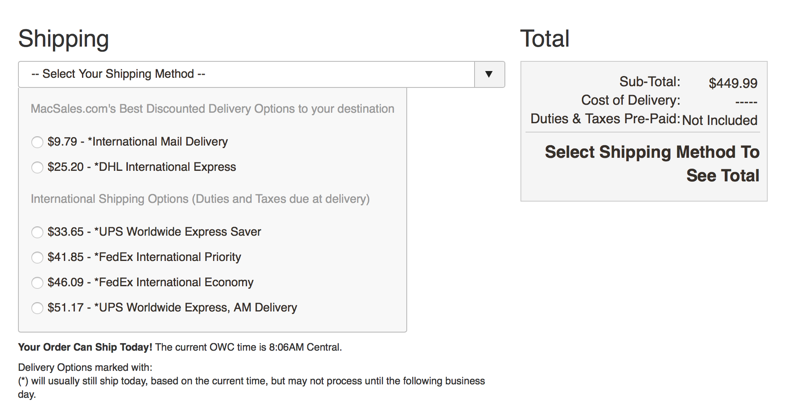Select the $9.79 International Mail Delivery radio button

(x=38, y=142)
